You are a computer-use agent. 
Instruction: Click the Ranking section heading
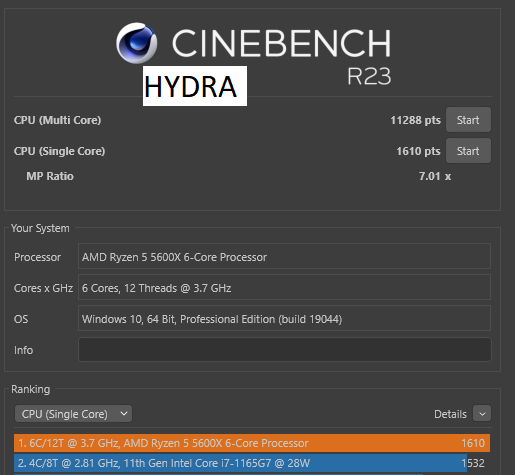[31, 389]
